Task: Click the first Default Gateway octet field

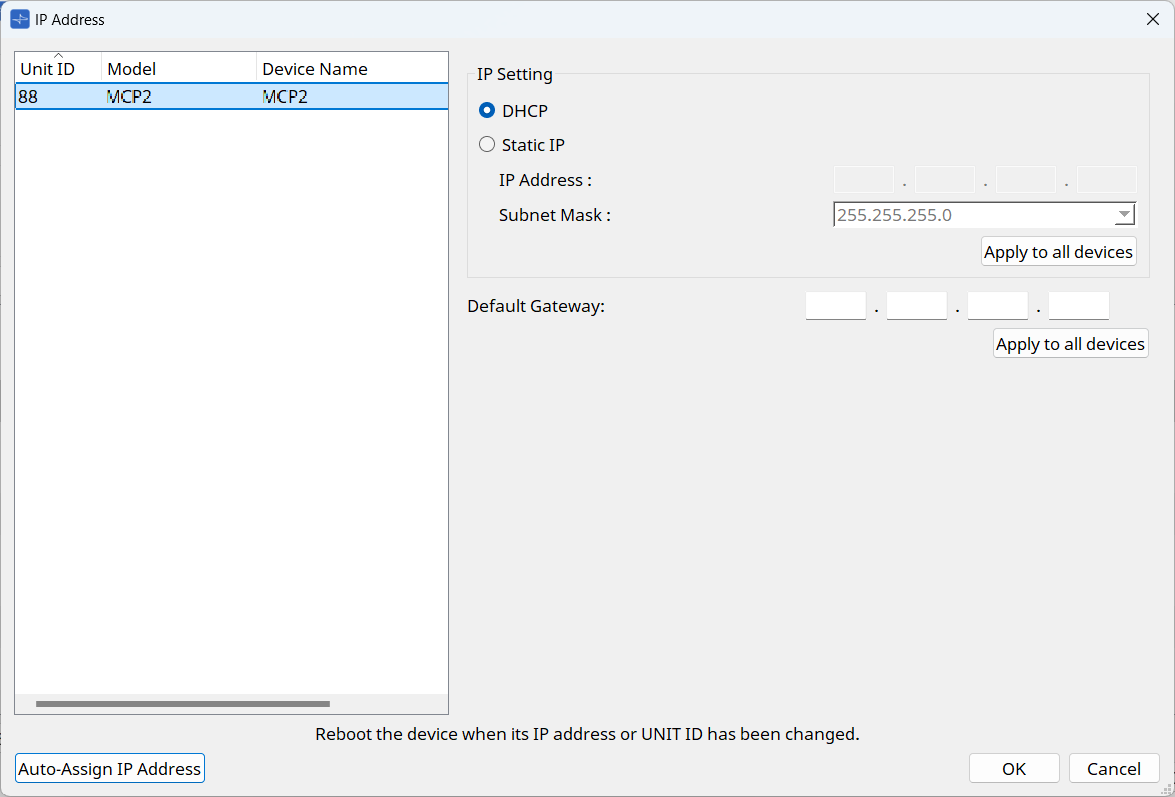Action: pos(835,306)
